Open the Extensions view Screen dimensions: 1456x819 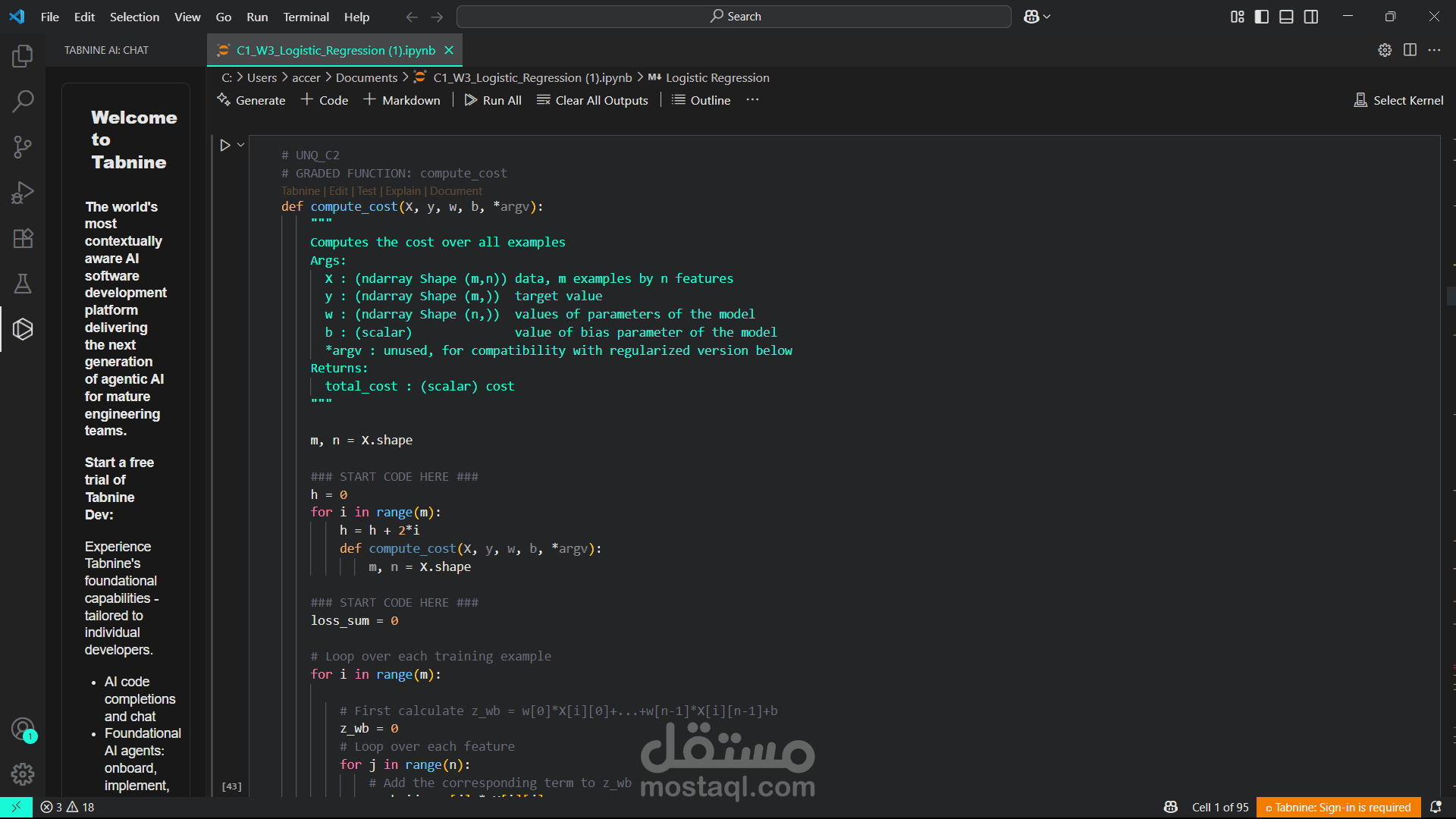(23, 238)
